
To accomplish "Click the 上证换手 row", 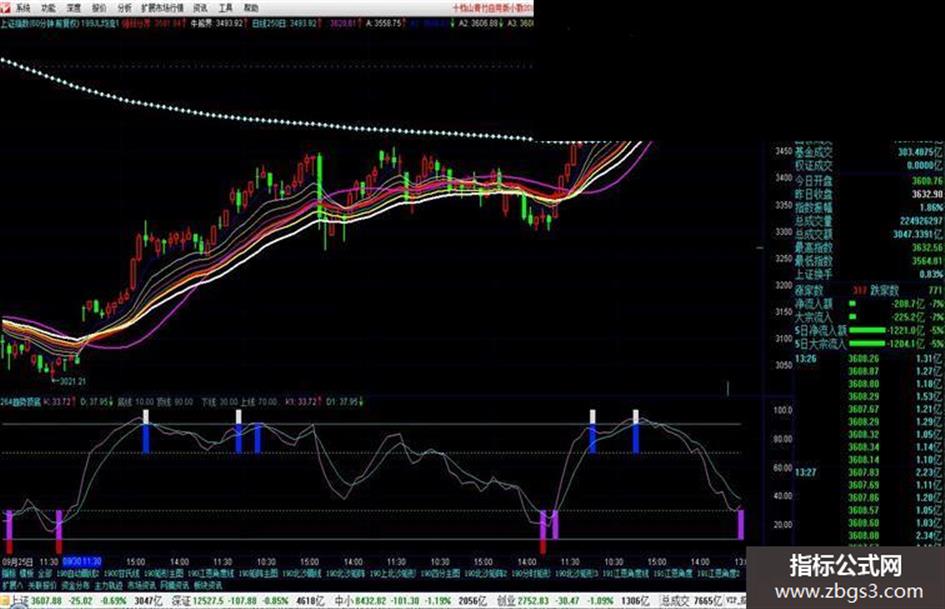I will (x=868, y=274).
